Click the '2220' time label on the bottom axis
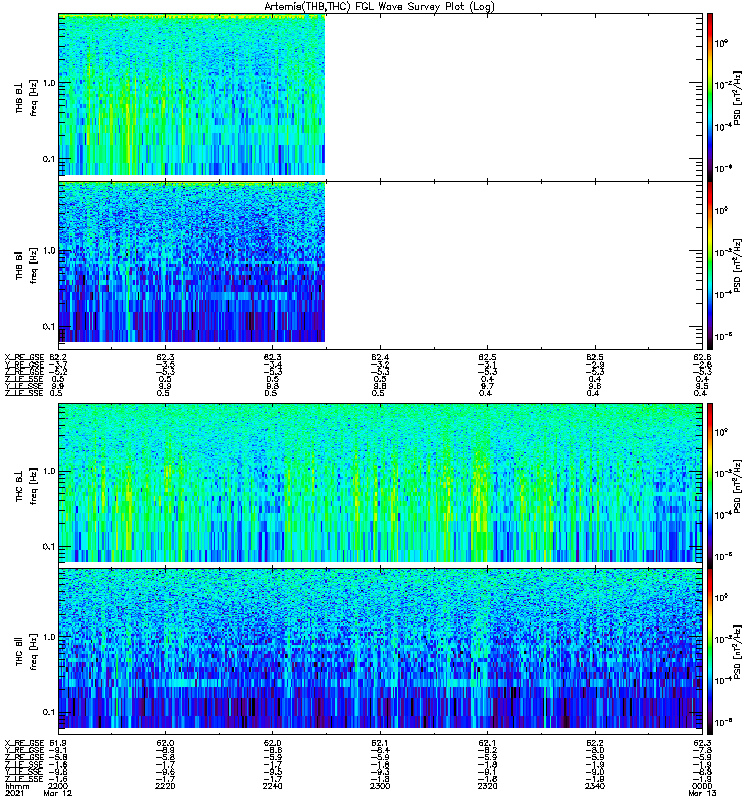The image size is (750, 800). [165, 786]
